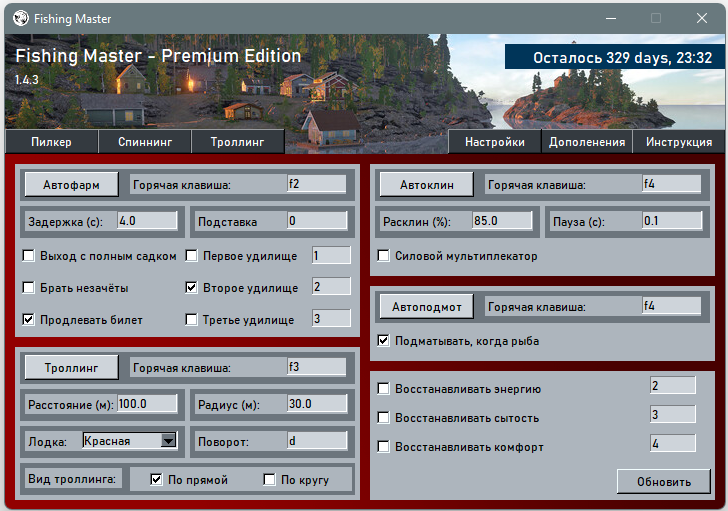Click the Автоклин hotkey field
728x511 pixels.
672,184
